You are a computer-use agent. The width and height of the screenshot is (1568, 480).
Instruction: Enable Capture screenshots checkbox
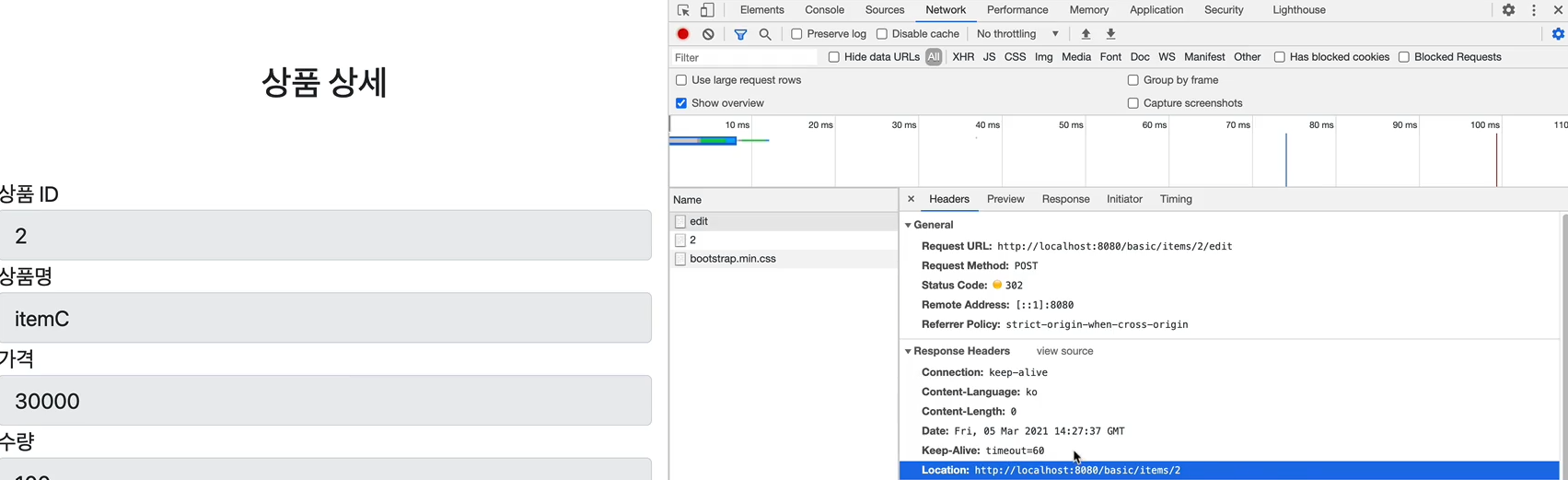click(x=1133, y=103)
